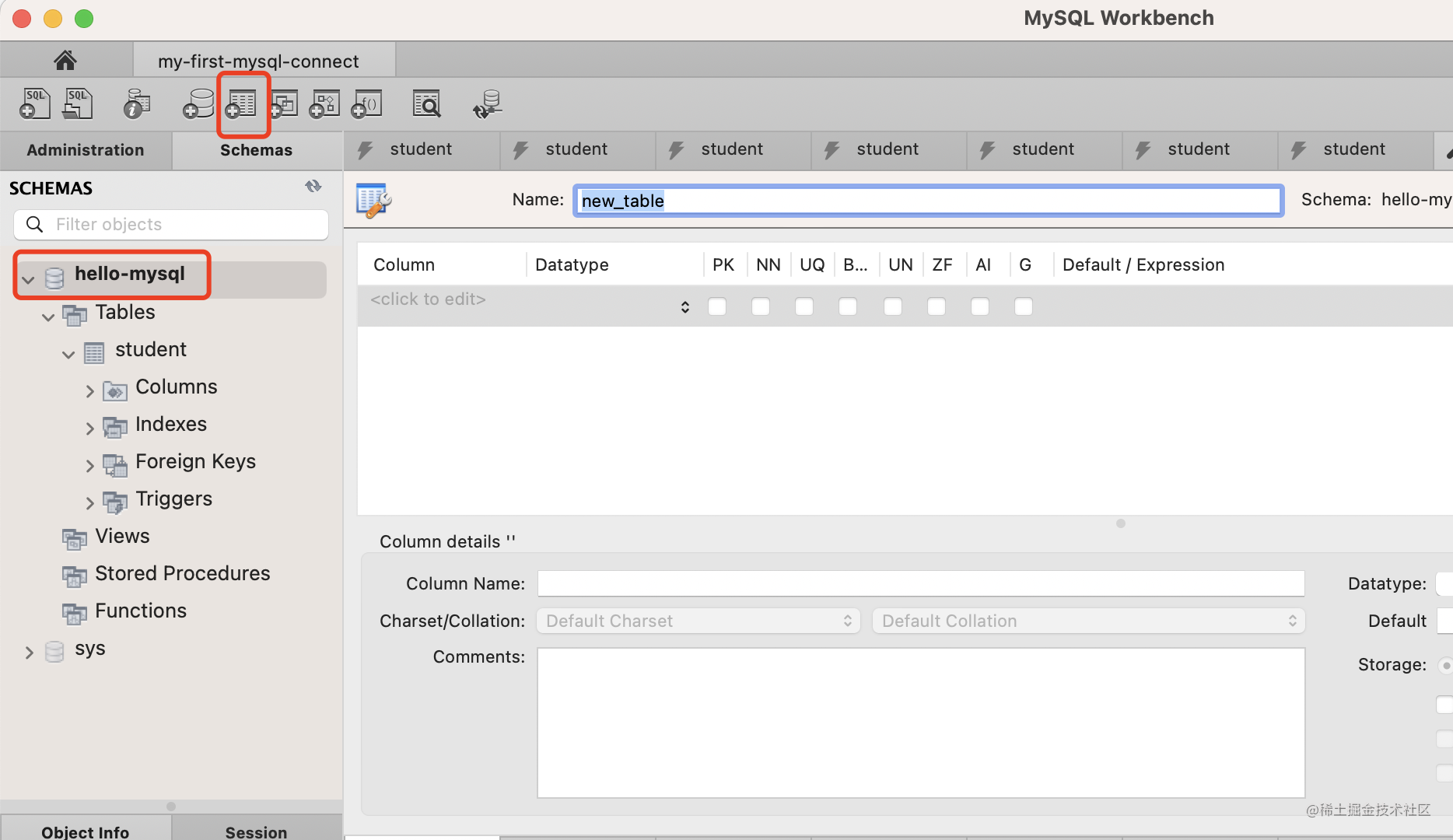Viewport: 1453px width, 840px height.
Task: Tick the UQ checkbox in column row
Action: [804, 306]
